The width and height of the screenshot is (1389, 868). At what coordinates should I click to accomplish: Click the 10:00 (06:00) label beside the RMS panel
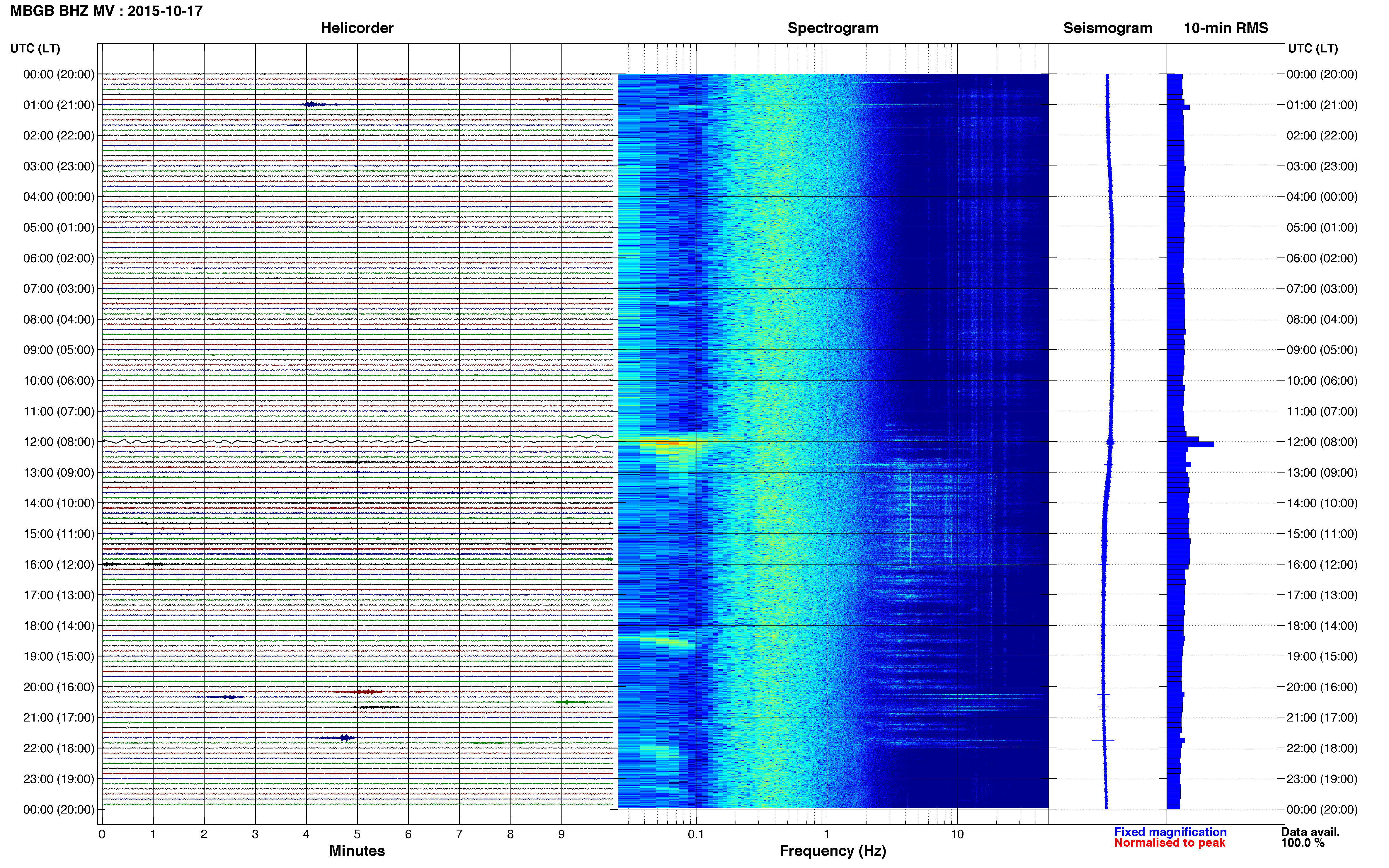1322,381
